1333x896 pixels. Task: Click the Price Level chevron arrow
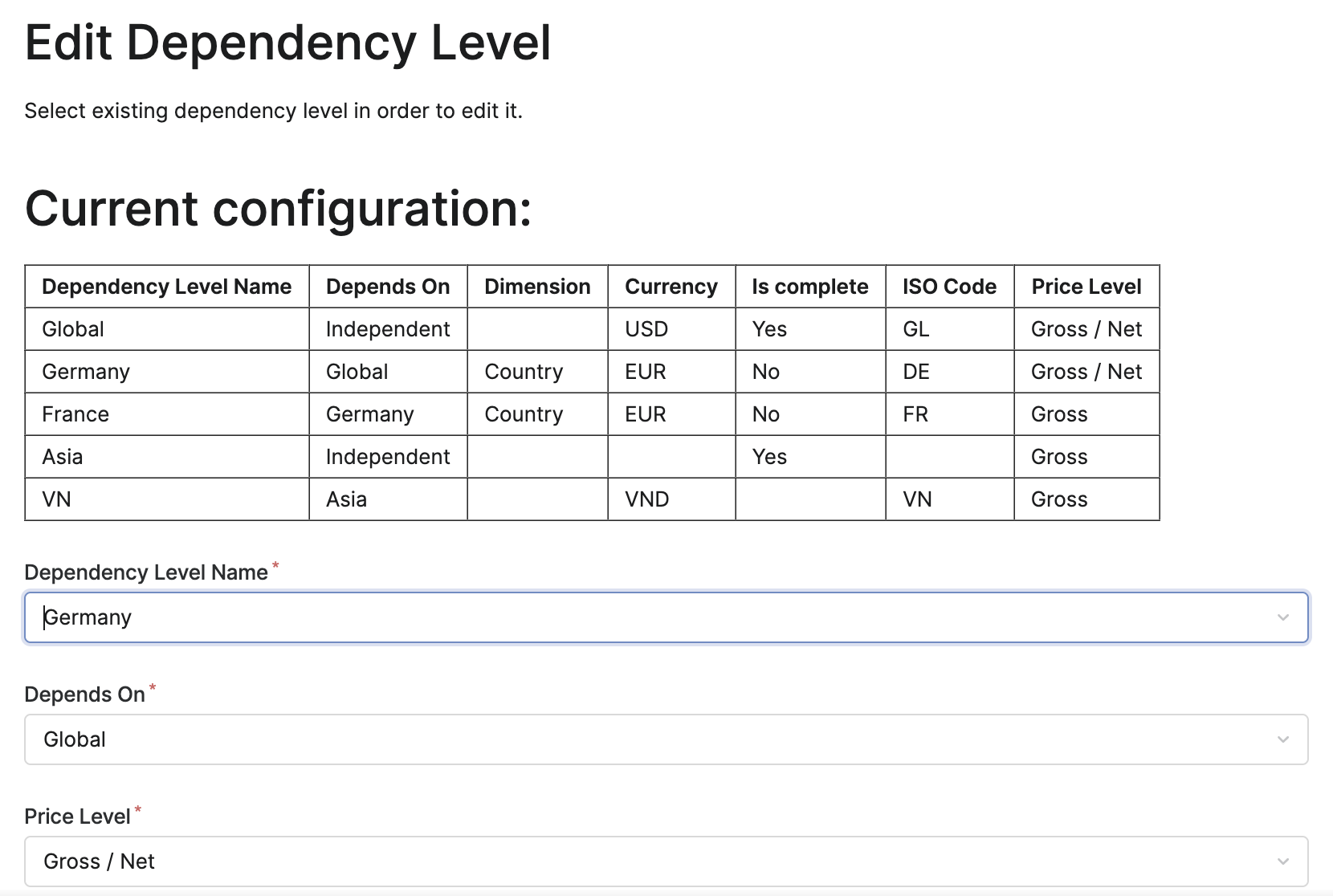1283,861
